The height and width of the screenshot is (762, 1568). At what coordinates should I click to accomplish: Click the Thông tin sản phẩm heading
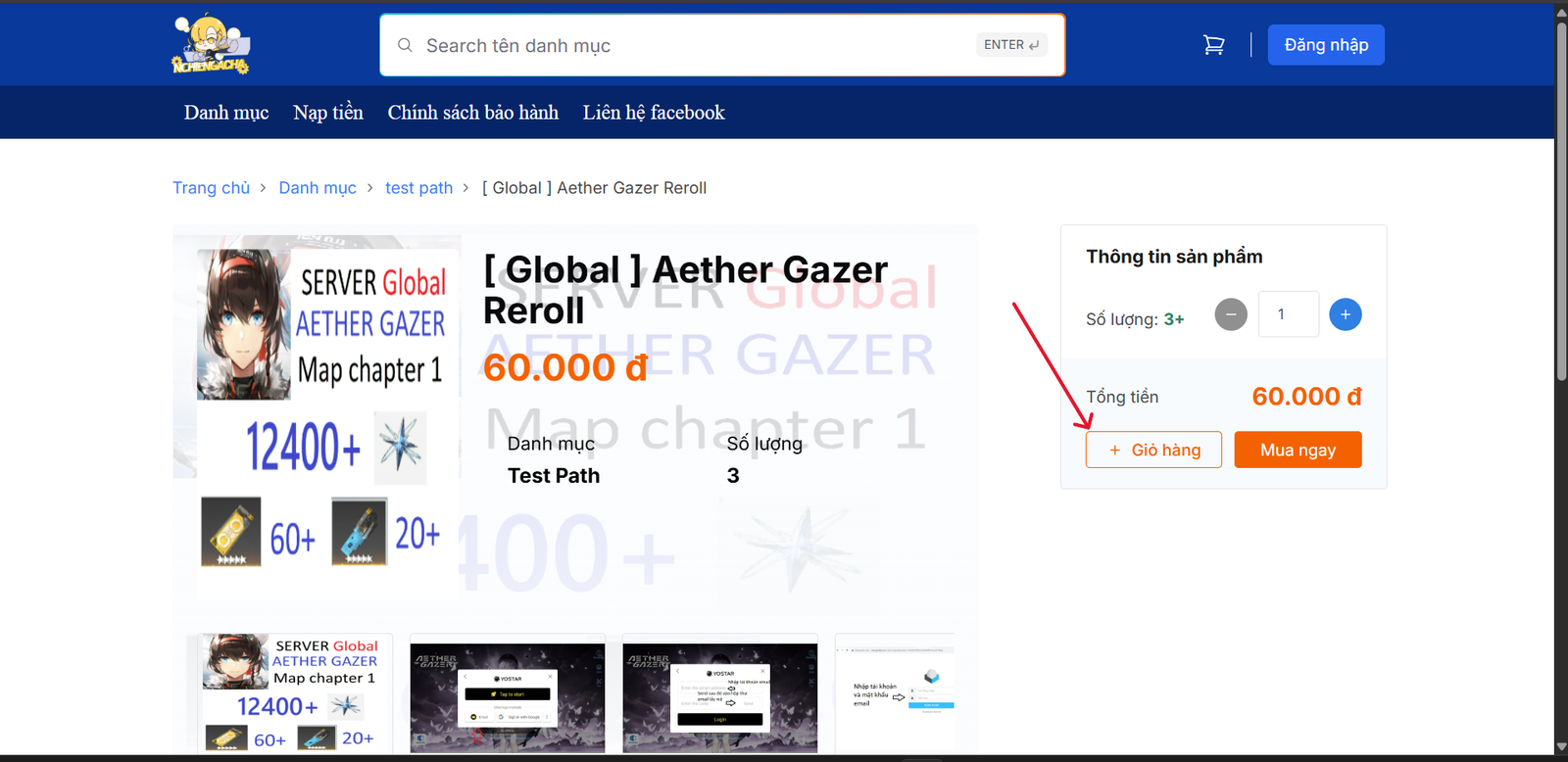[1174, 257]
